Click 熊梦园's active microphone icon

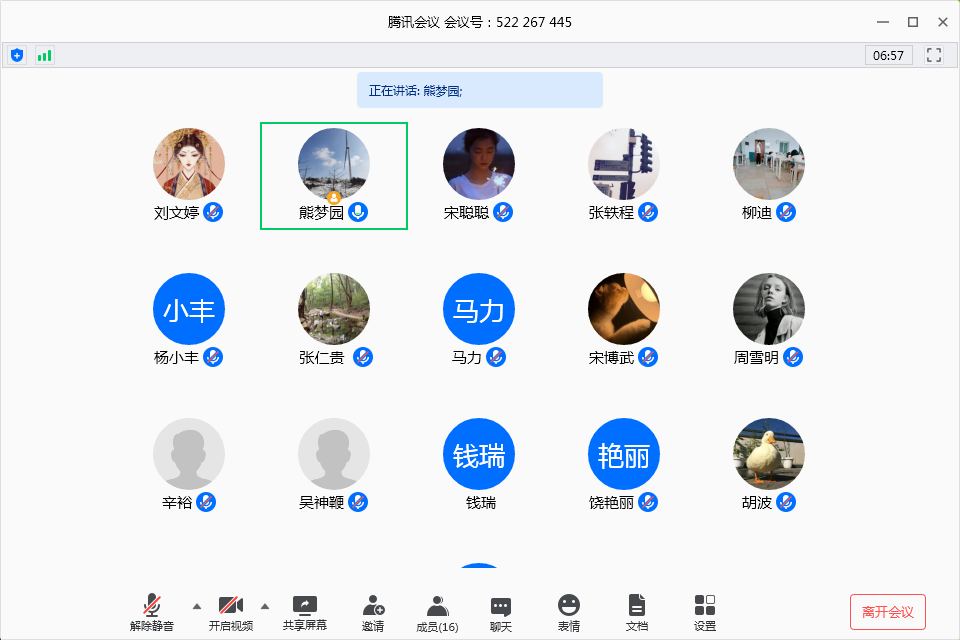coord(358,212)
